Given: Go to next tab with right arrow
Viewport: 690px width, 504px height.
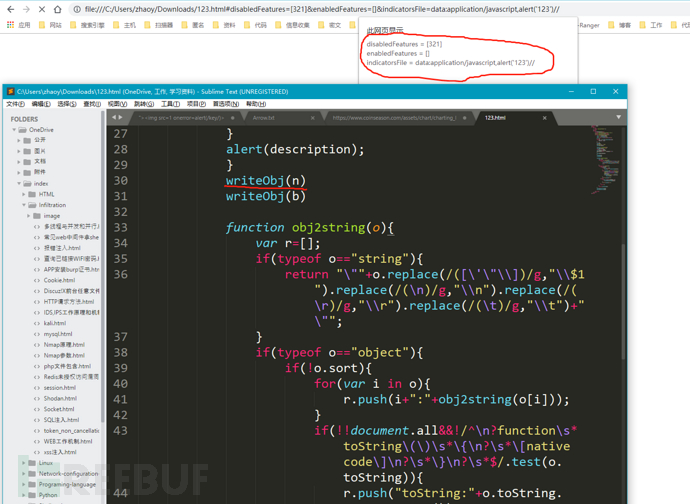Looking at the screenshot, I should tap(120, 118).
